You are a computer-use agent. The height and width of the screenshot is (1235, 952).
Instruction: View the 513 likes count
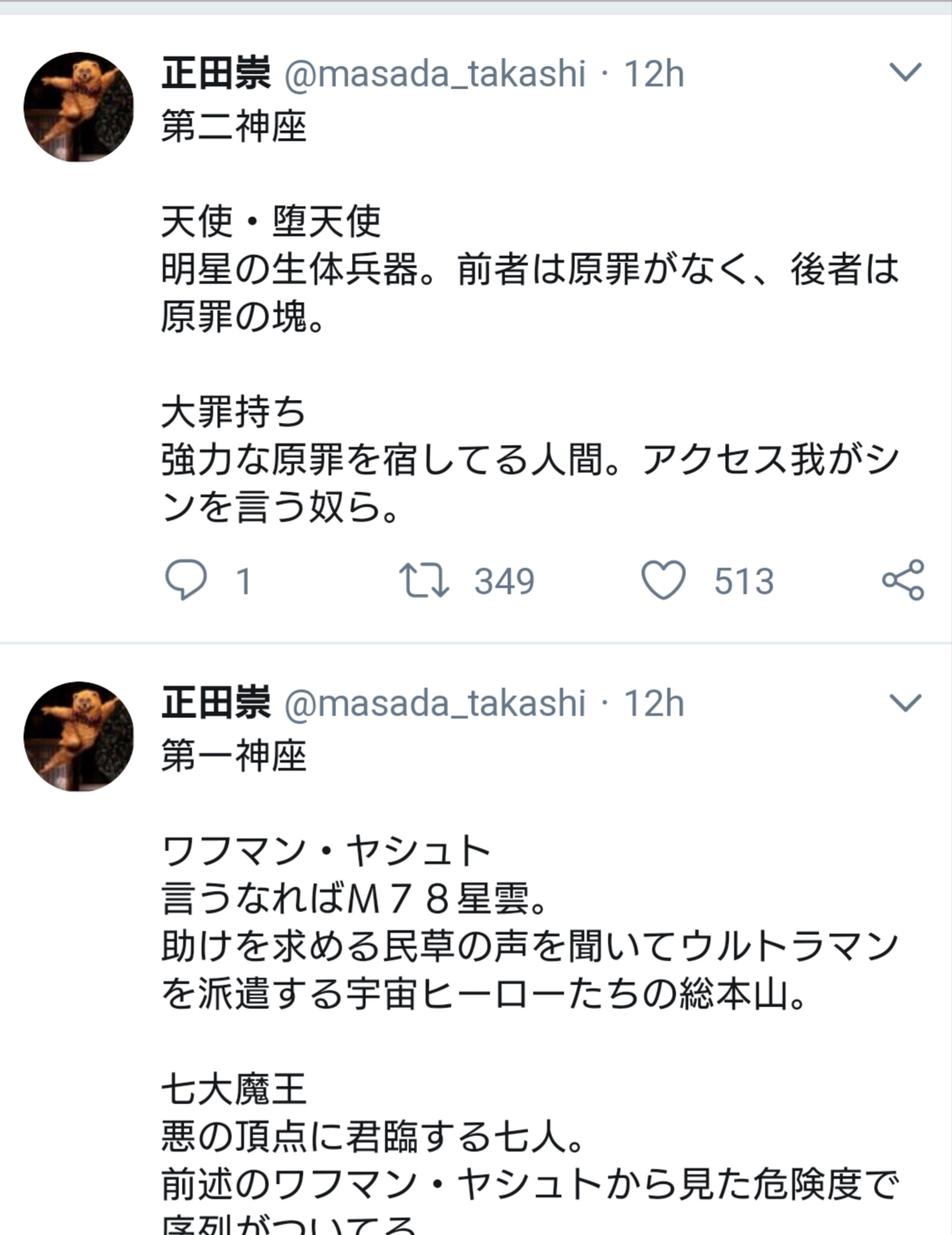[744, 581]
